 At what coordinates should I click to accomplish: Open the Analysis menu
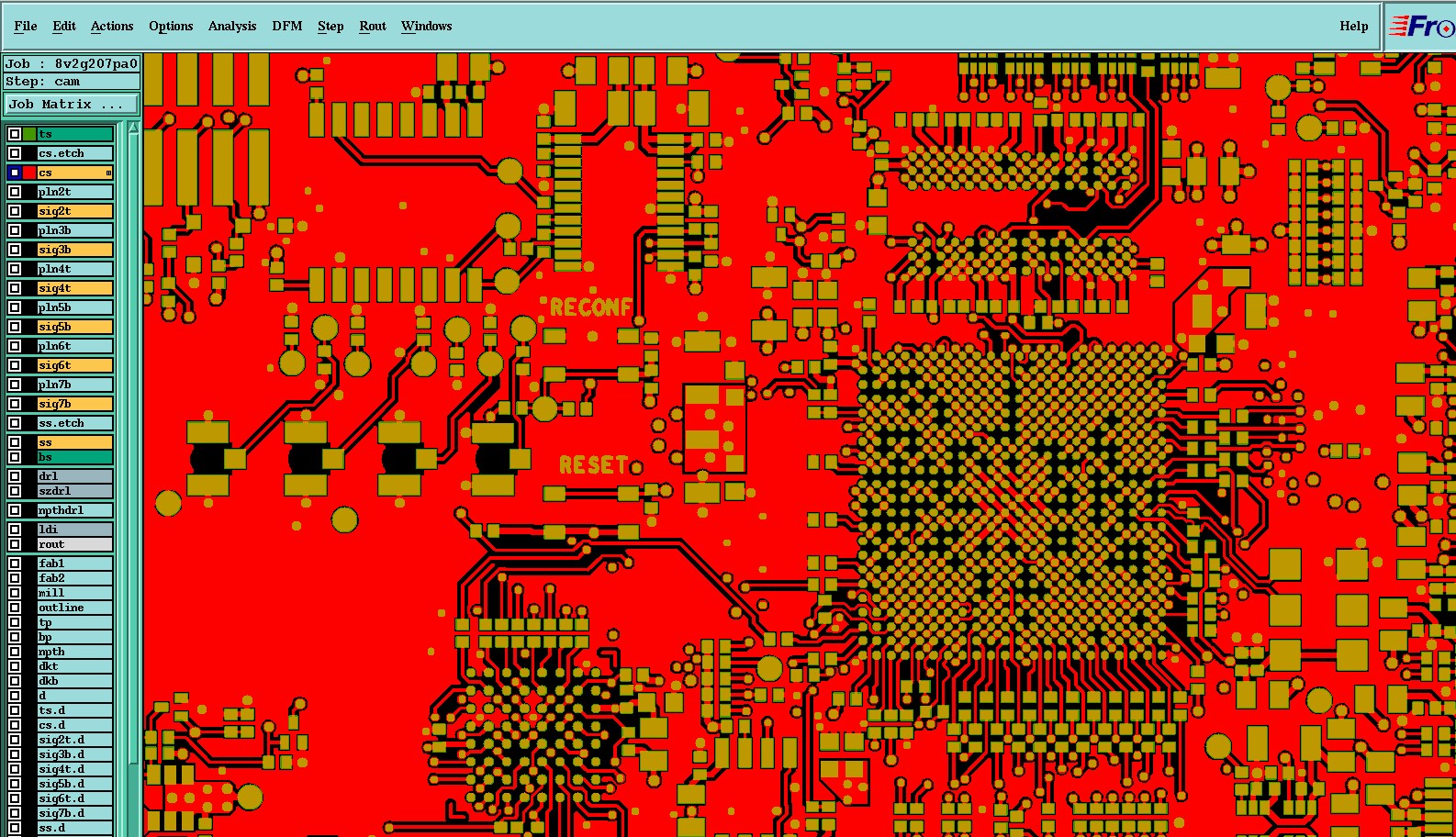coord(232,26)
